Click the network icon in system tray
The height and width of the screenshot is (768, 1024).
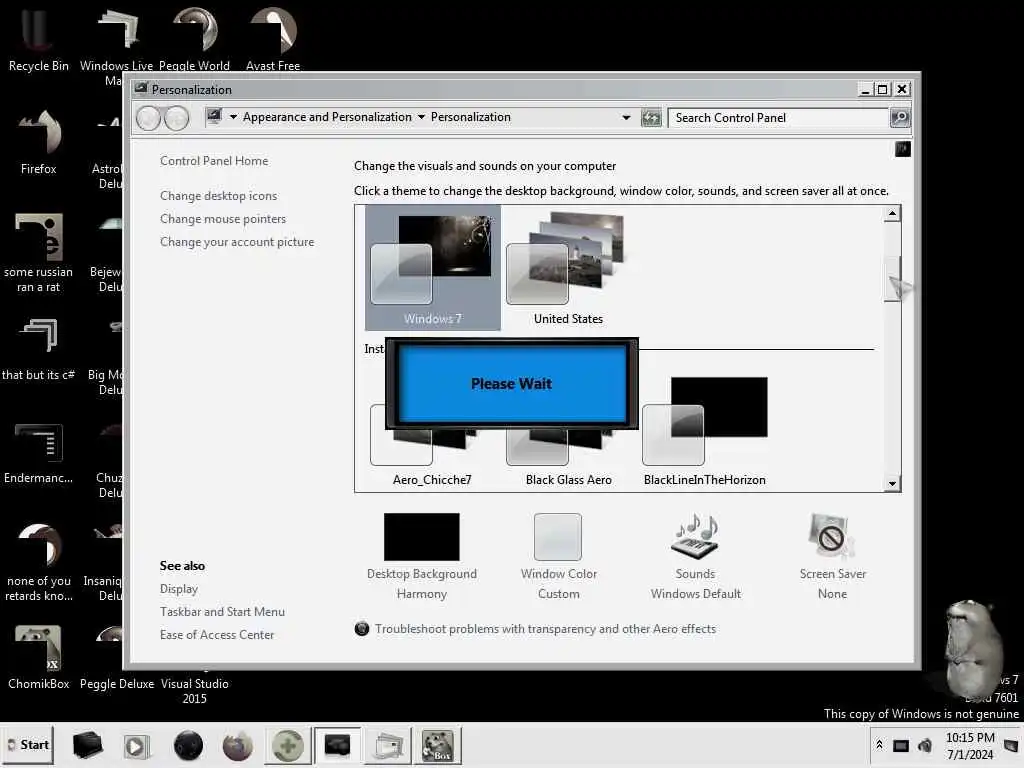pos(901,746)
